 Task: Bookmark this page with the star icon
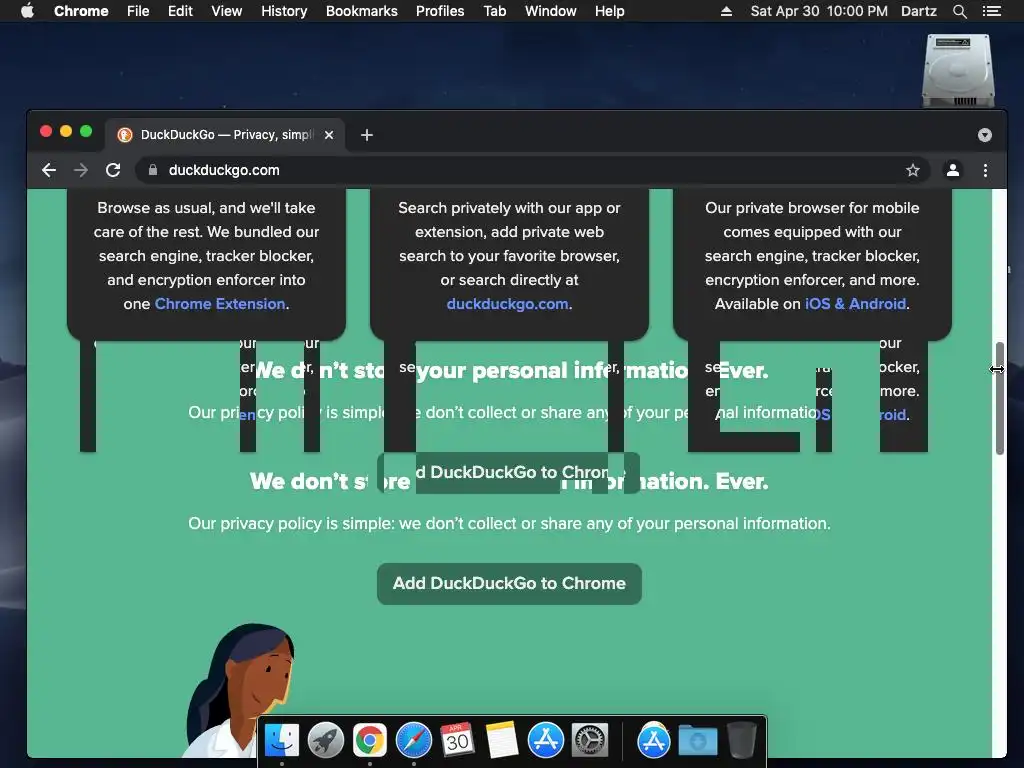[912, 170]
